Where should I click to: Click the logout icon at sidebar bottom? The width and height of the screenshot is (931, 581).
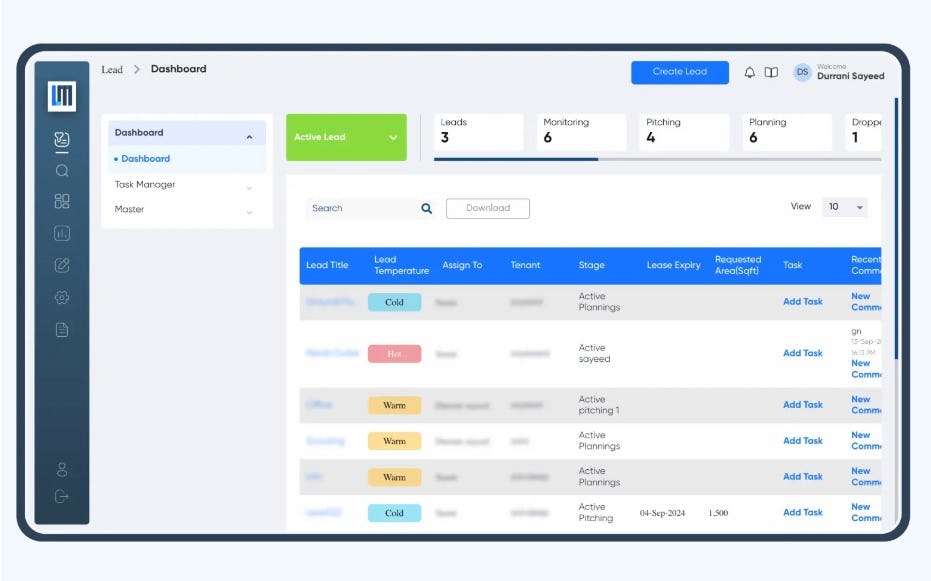point(62,494)
